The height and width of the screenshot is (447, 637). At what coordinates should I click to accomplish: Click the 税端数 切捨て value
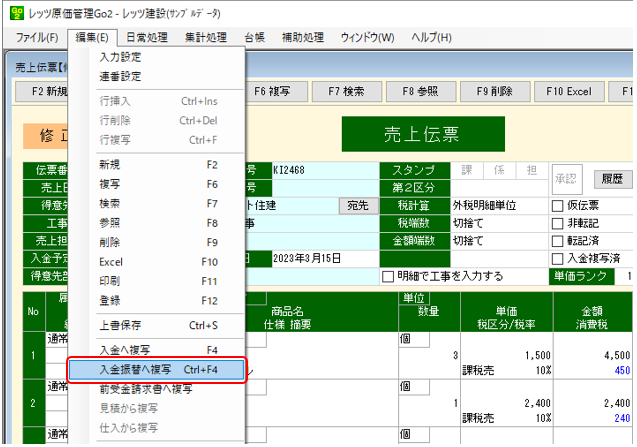click(x=499, y=223)
